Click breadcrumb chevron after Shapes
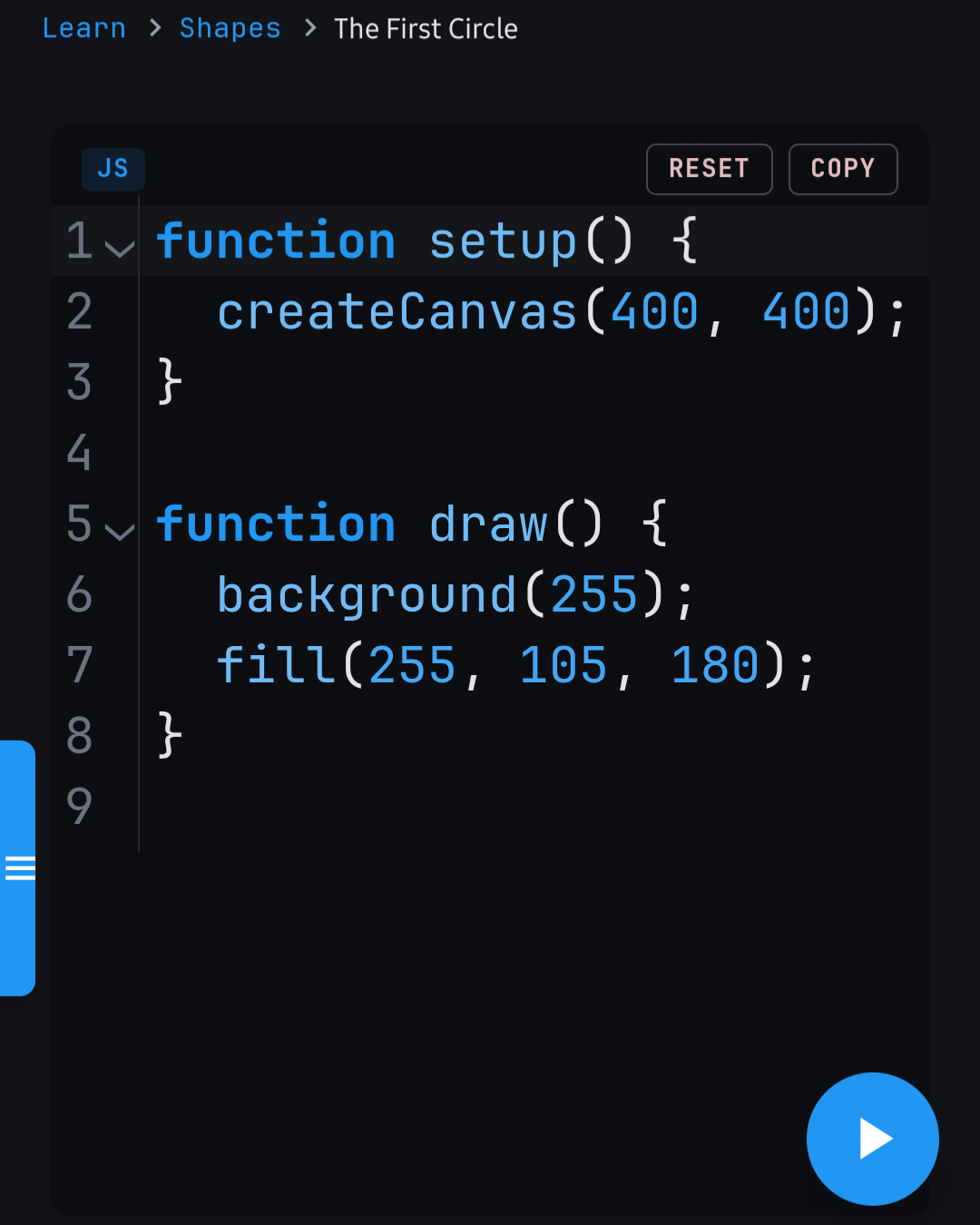Image resolution: width=980 pixels, height=1225 pixels. pyautogui.click(x=310, y=28)
